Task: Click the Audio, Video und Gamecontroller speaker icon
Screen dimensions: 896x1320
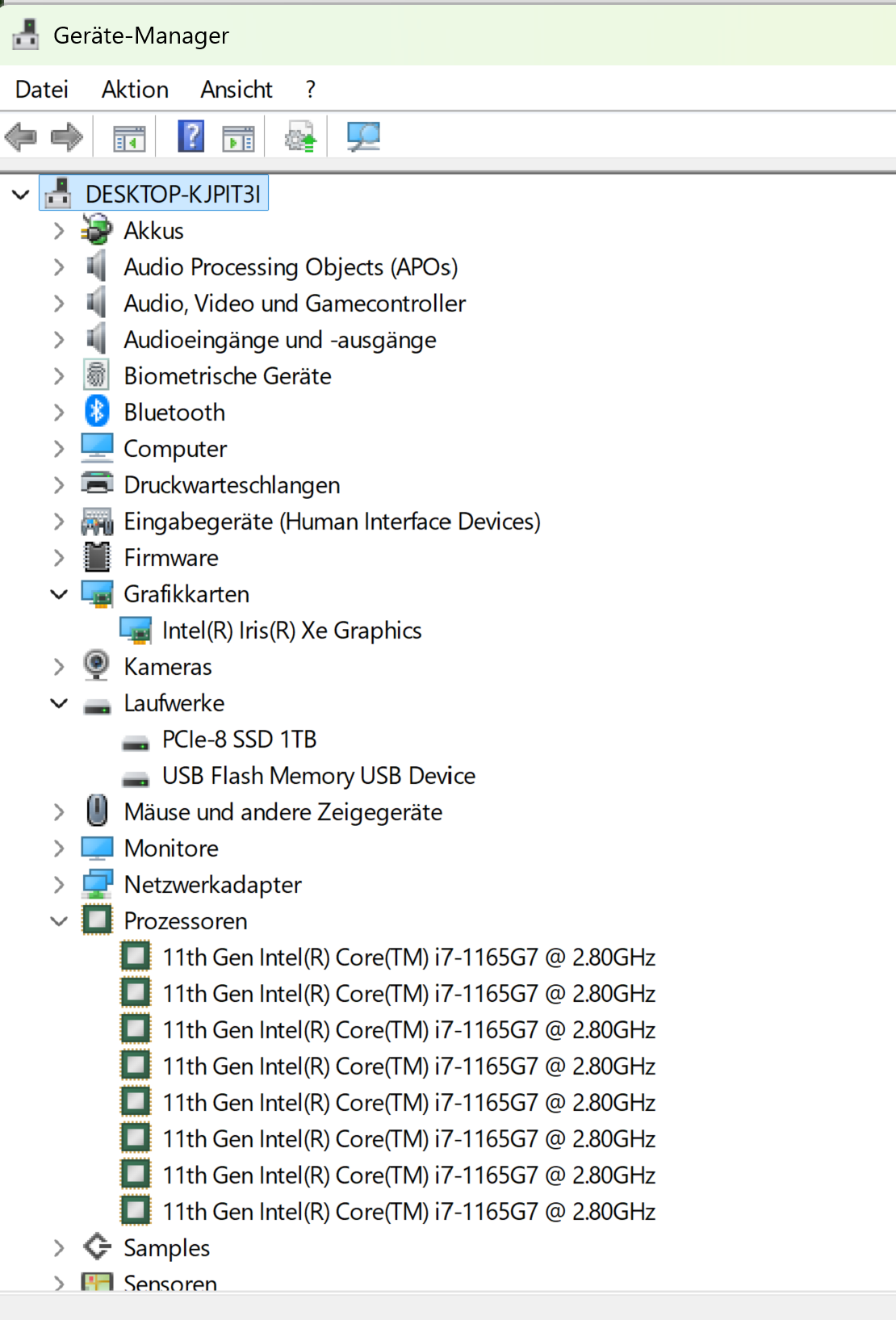Action: pos(97,303)
